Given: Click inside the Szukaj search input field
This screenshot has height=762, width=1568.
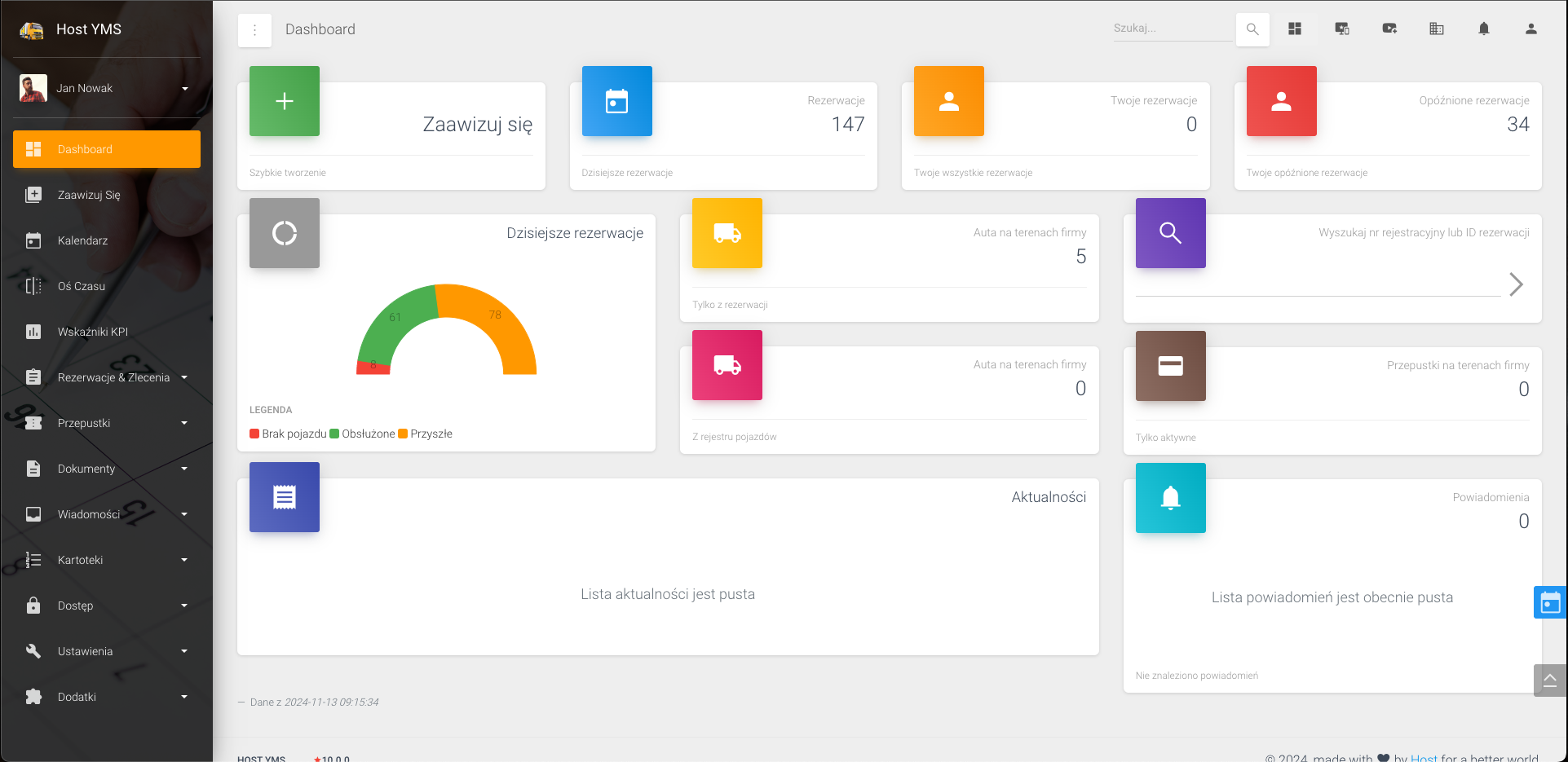Looking at the screenshot, I should (x=1172, y=27).
